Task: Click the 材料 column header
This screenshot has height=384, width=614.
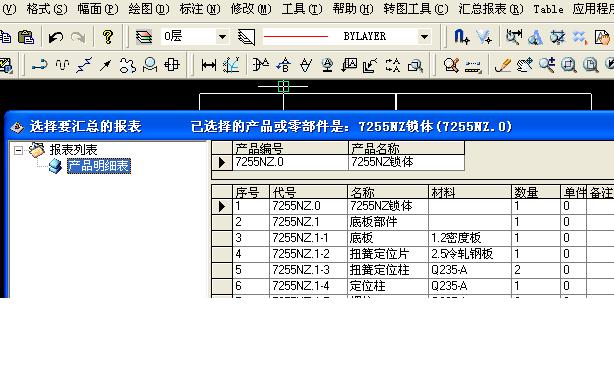Action: coord(470,192)
